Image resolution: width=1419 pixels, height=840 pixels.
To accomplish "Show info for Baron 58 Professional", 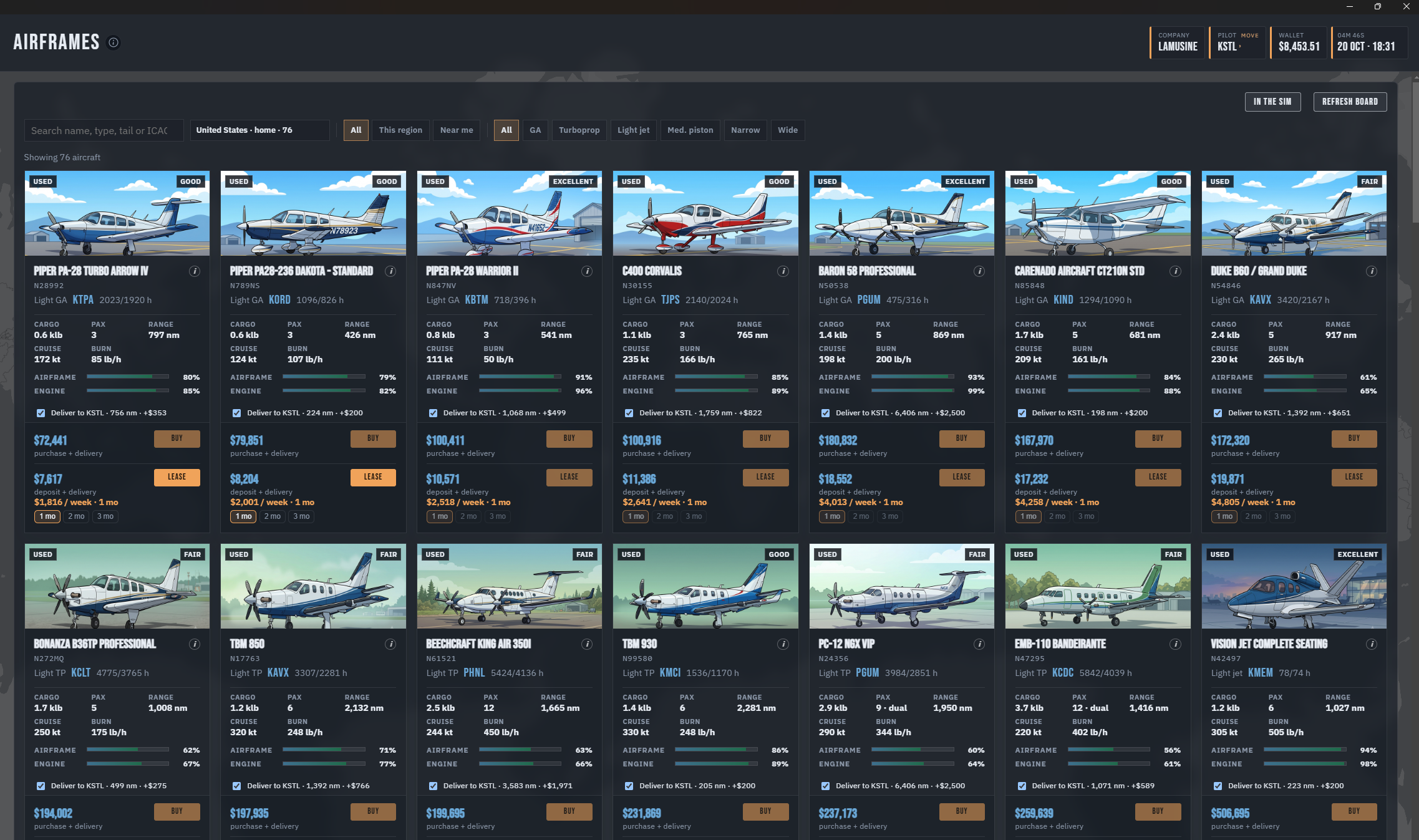I will [979, 271].
